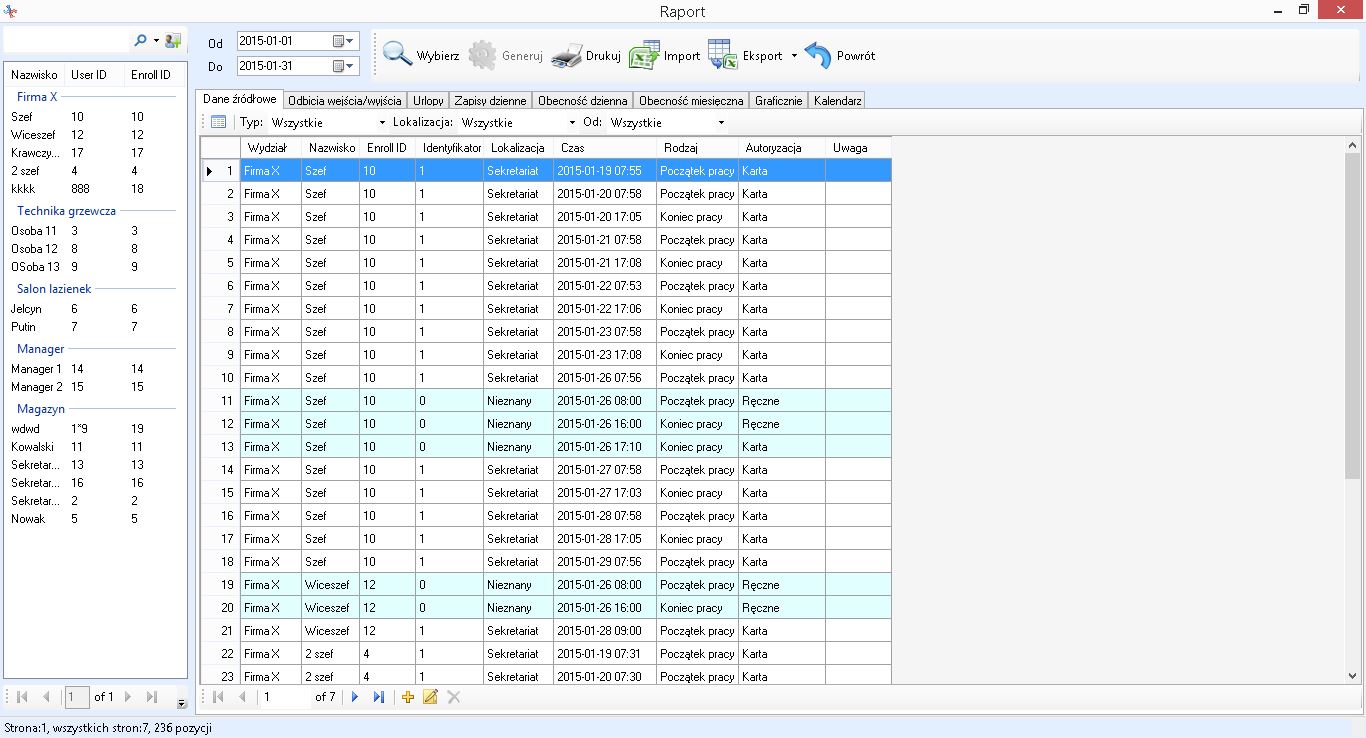The width and height of the screenshot is (1366, 738).
Task: Open the Eksport dropdown arrow
Action: click(795, 56)
